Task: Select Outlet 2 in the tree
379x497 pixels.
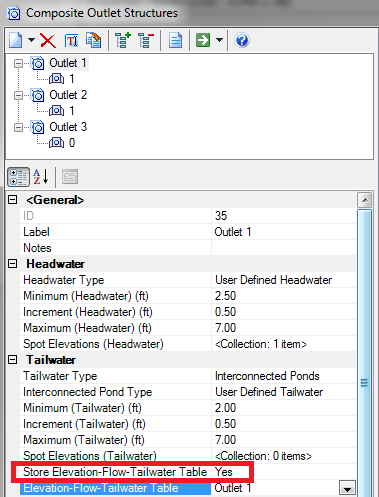Action: [68, 95]
